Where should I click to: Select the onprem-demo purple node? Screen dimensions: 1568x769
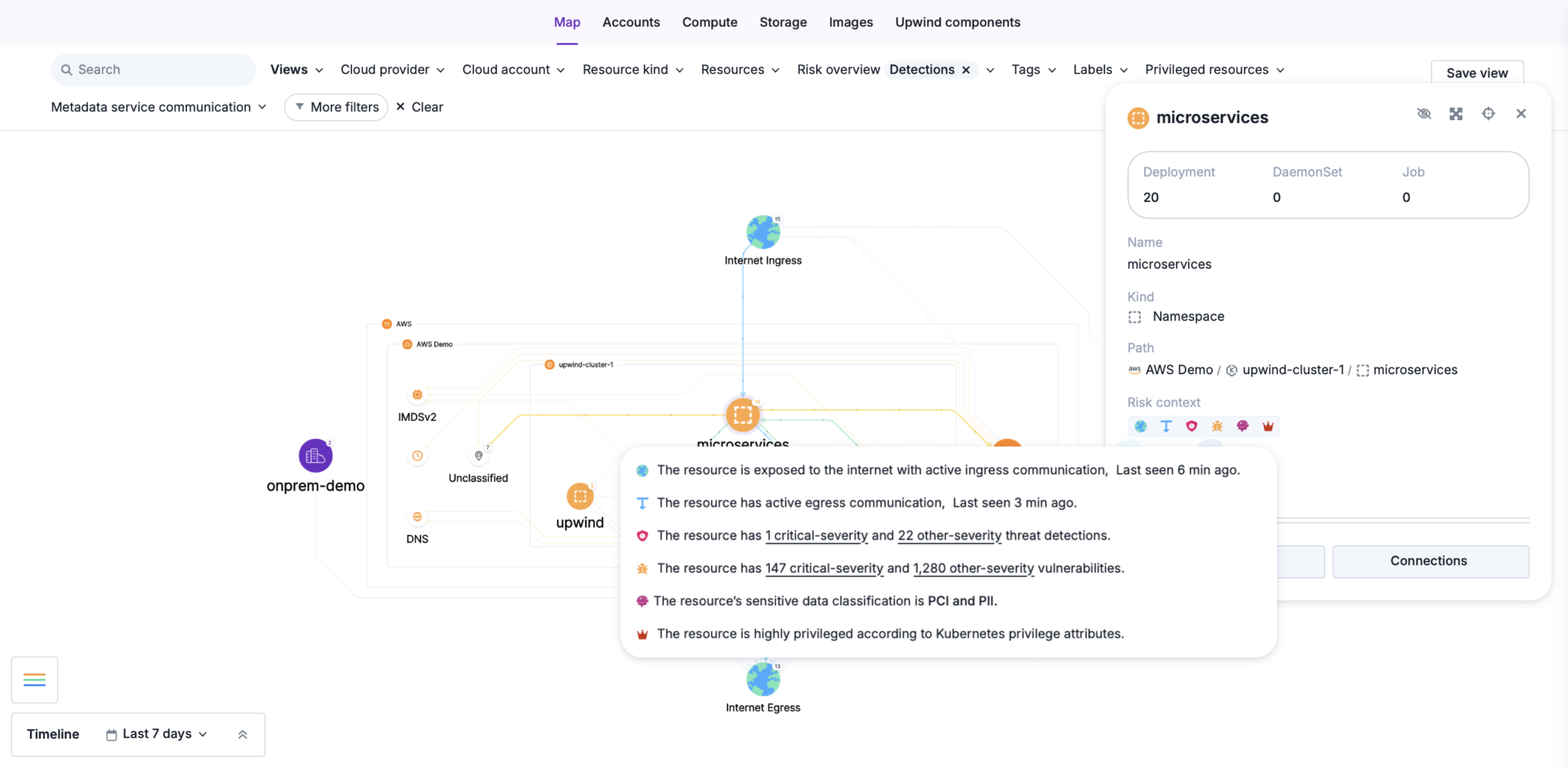pos(315,456)
